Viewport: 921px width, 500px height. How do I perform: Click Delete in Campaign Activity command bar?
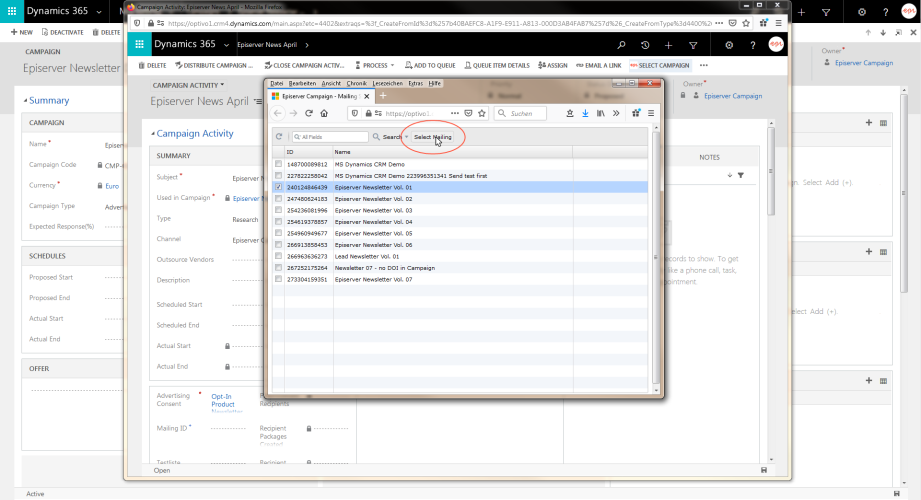(152, 65)
